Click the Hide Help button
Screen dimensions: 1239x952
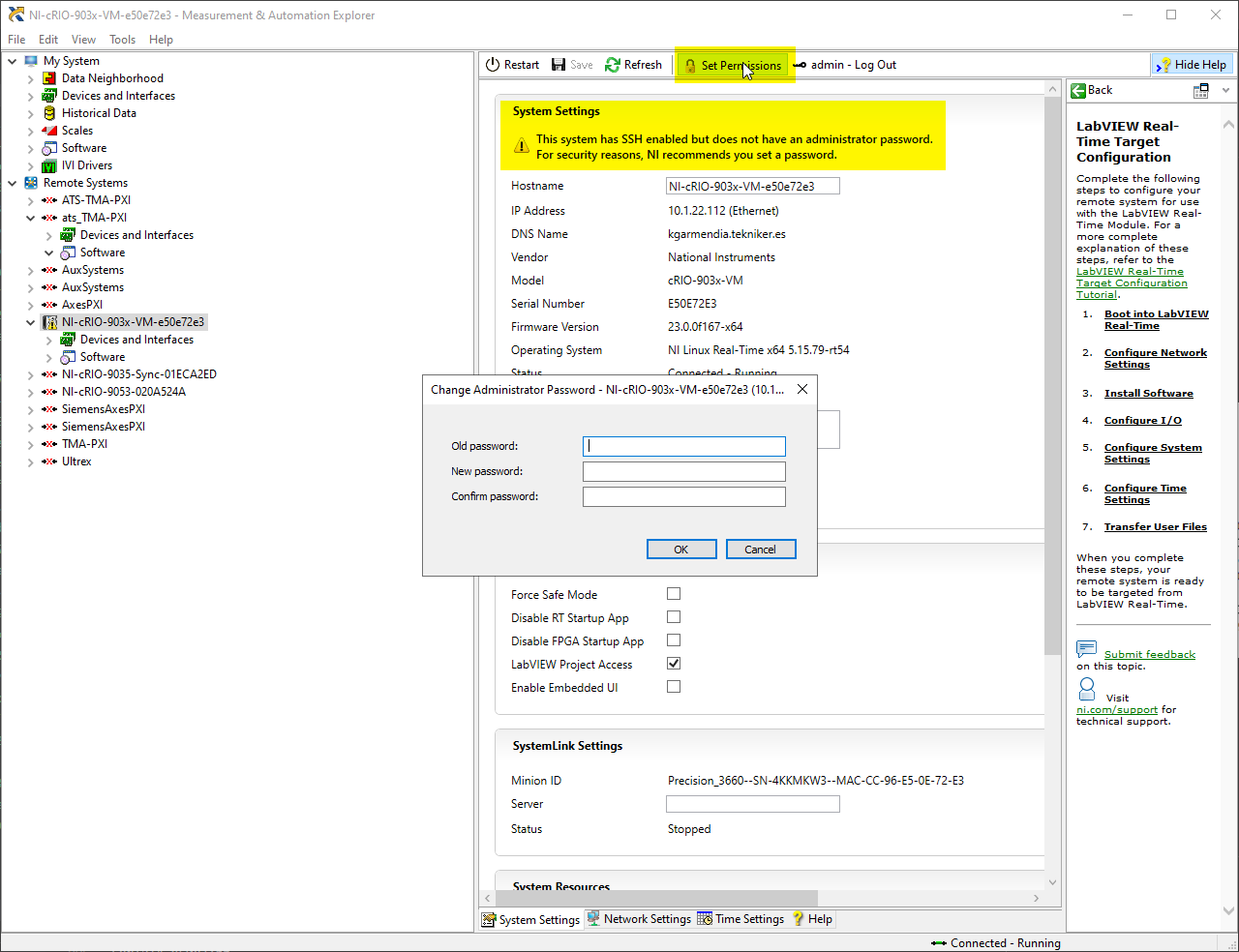coord(1192,65)
